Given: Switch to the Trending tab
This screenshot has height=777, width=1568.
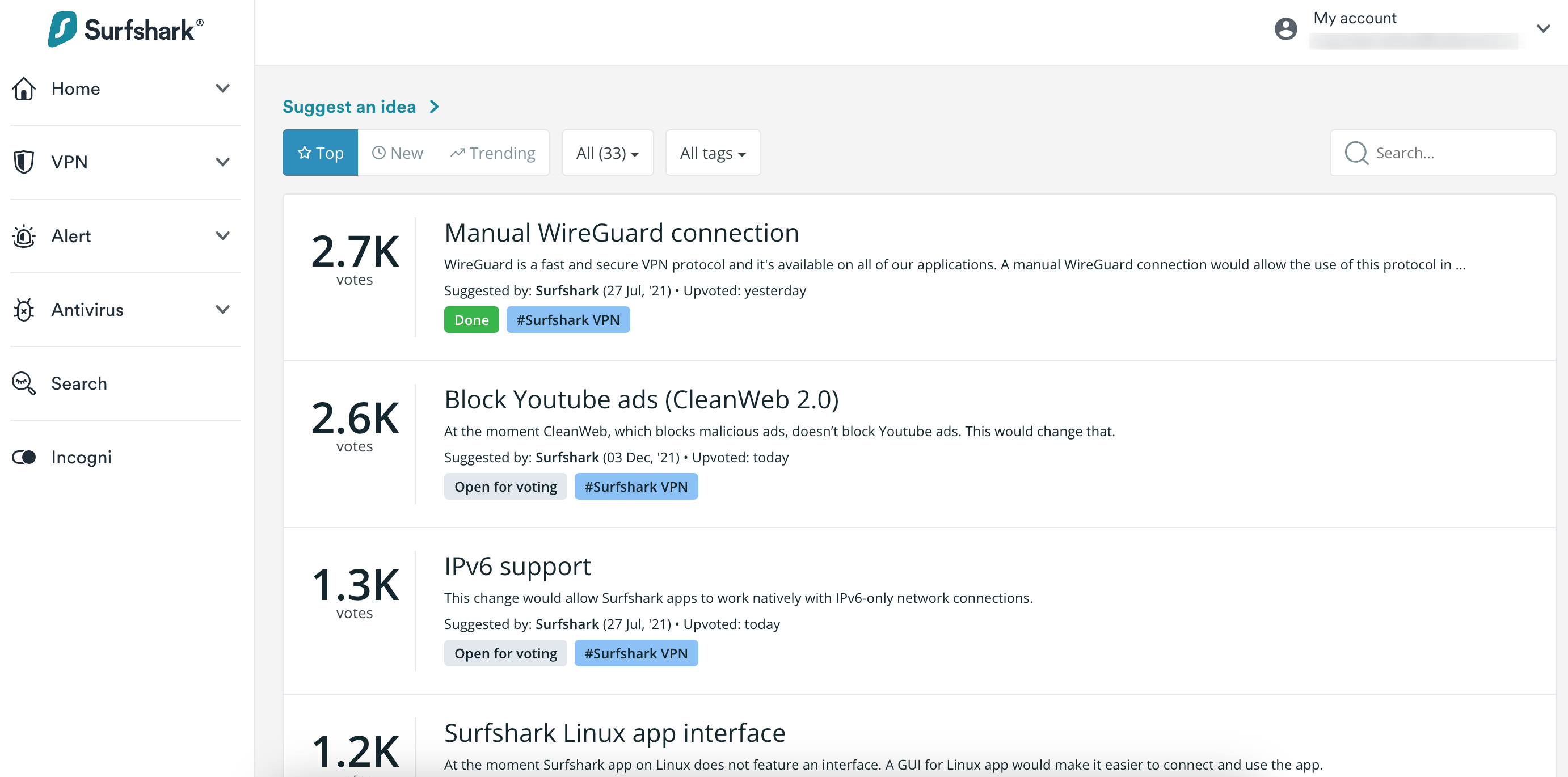Looking at the screenshot, I should [x=493, y=153].
